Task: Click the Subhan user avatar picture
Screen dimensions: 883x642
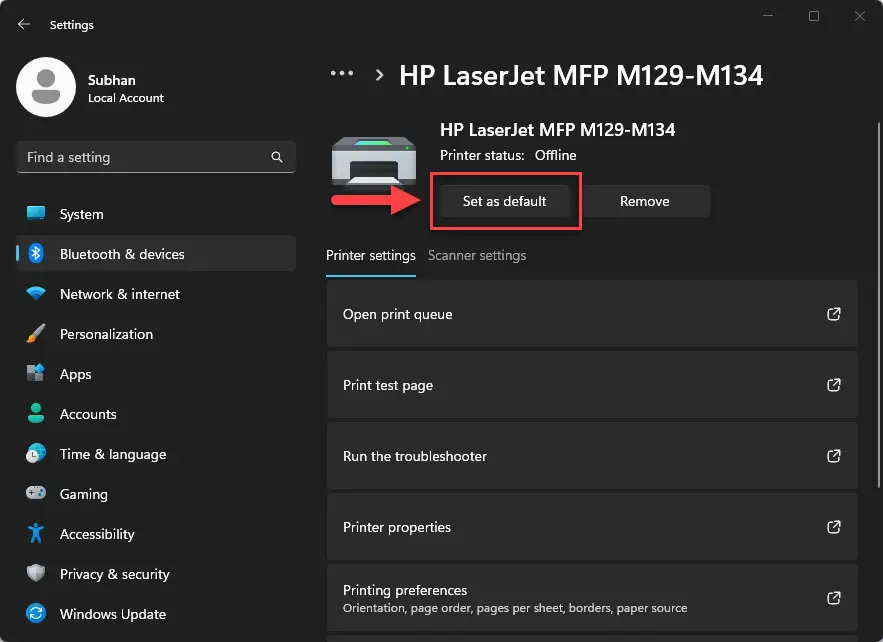Action: click(46, 87)
